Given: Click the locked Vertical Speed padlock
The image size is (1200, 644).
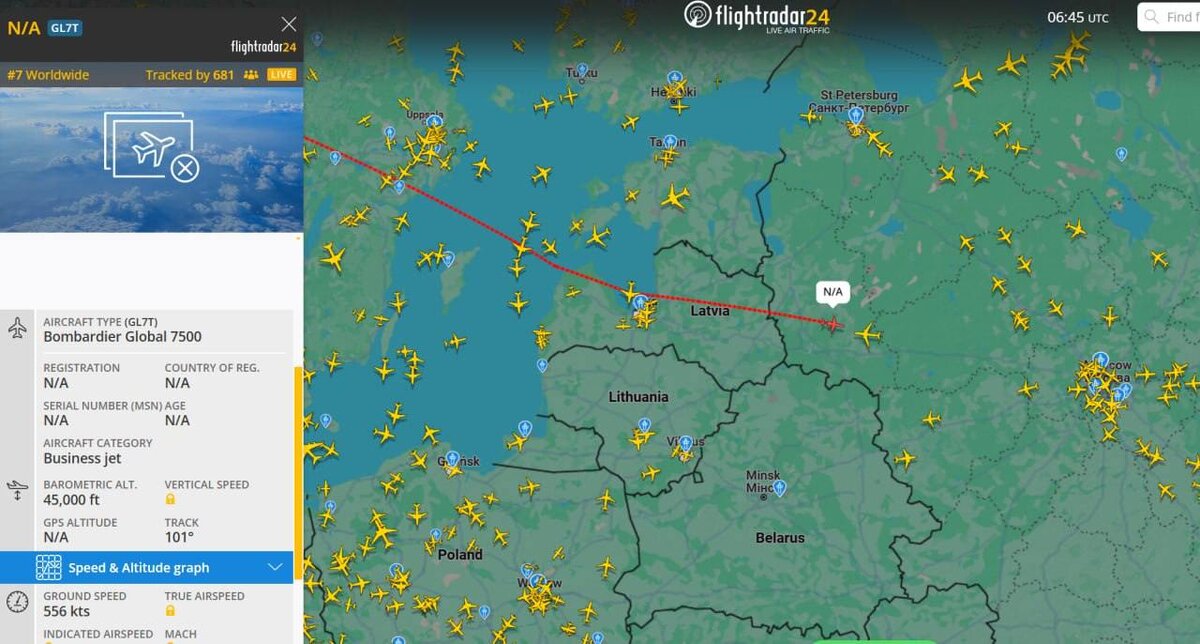Looking at the screenshot, I should (170, 499).
